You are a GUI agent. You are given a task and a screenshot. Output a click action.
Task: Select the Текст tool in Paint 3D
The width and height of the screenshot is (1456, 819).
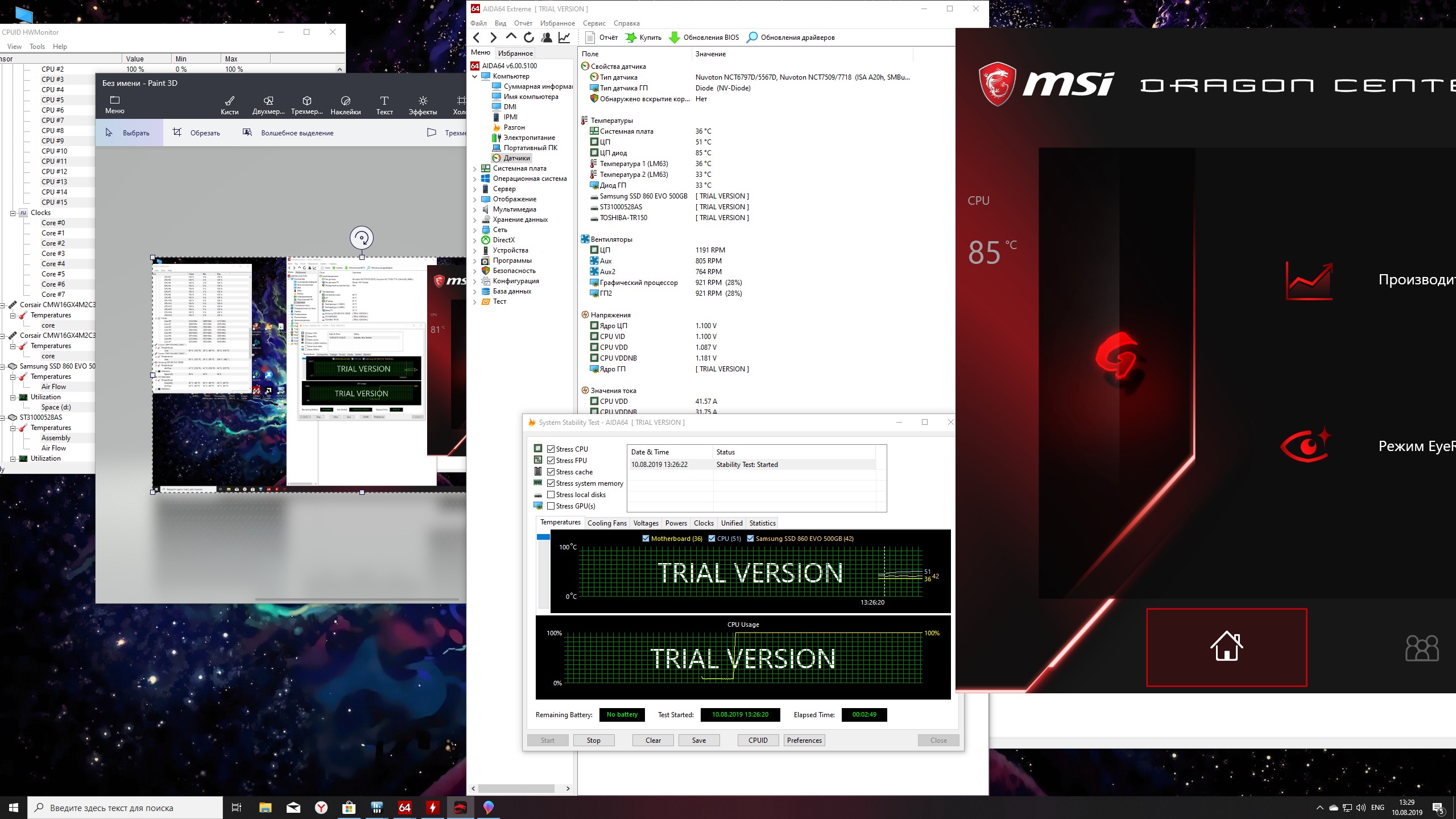pyautogui.click(x=384, y=106)
